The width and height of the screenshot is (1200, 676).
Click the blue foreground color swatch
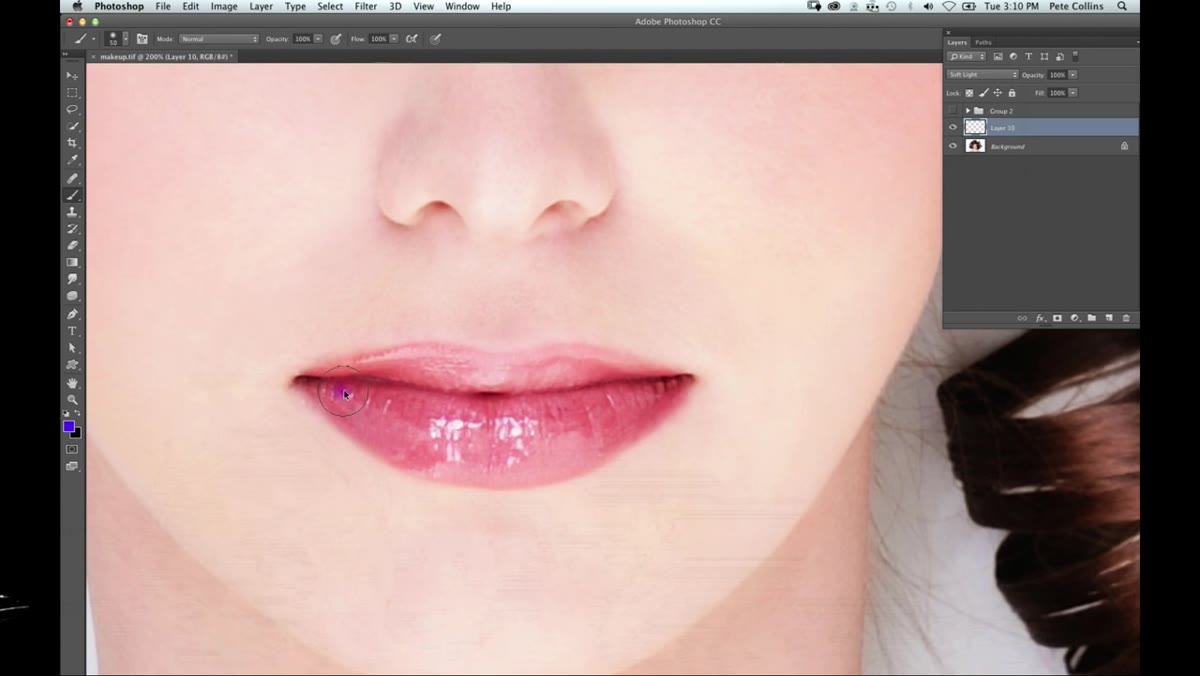pos(69,426)
